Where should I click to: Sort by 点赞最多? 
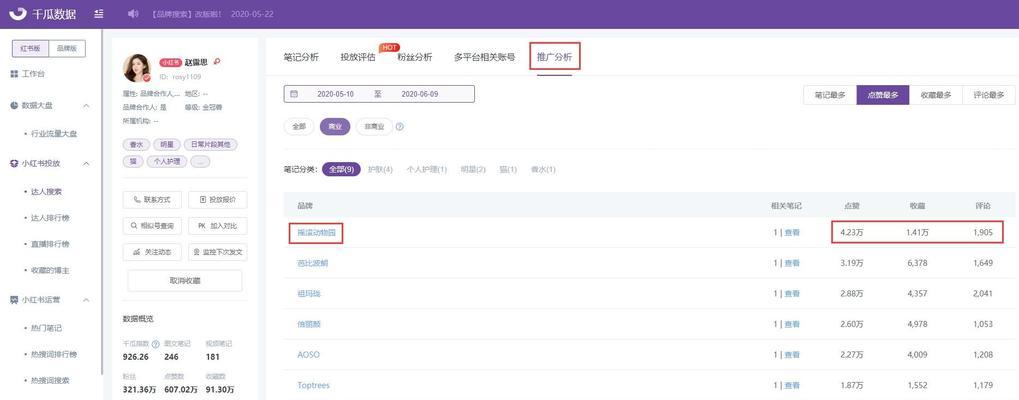(883, 95)
